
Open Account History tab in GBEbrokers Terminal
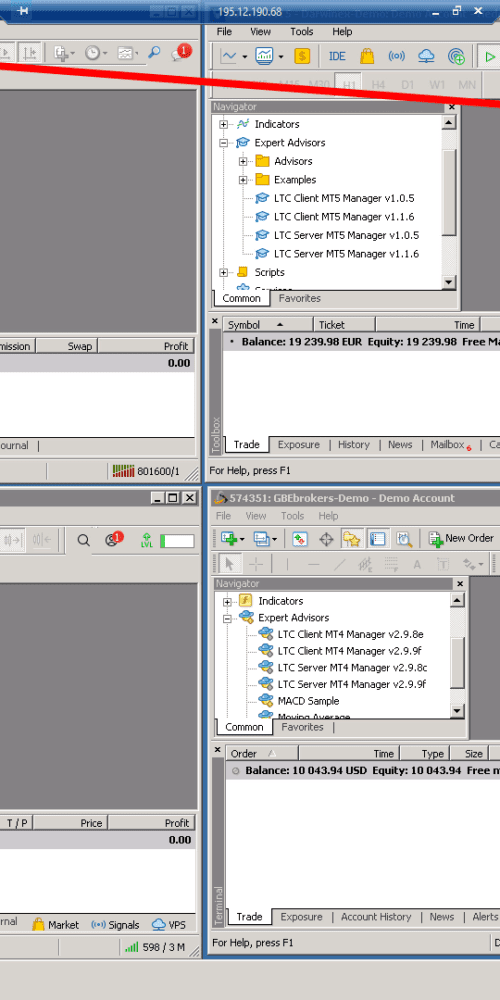point(376,916)
